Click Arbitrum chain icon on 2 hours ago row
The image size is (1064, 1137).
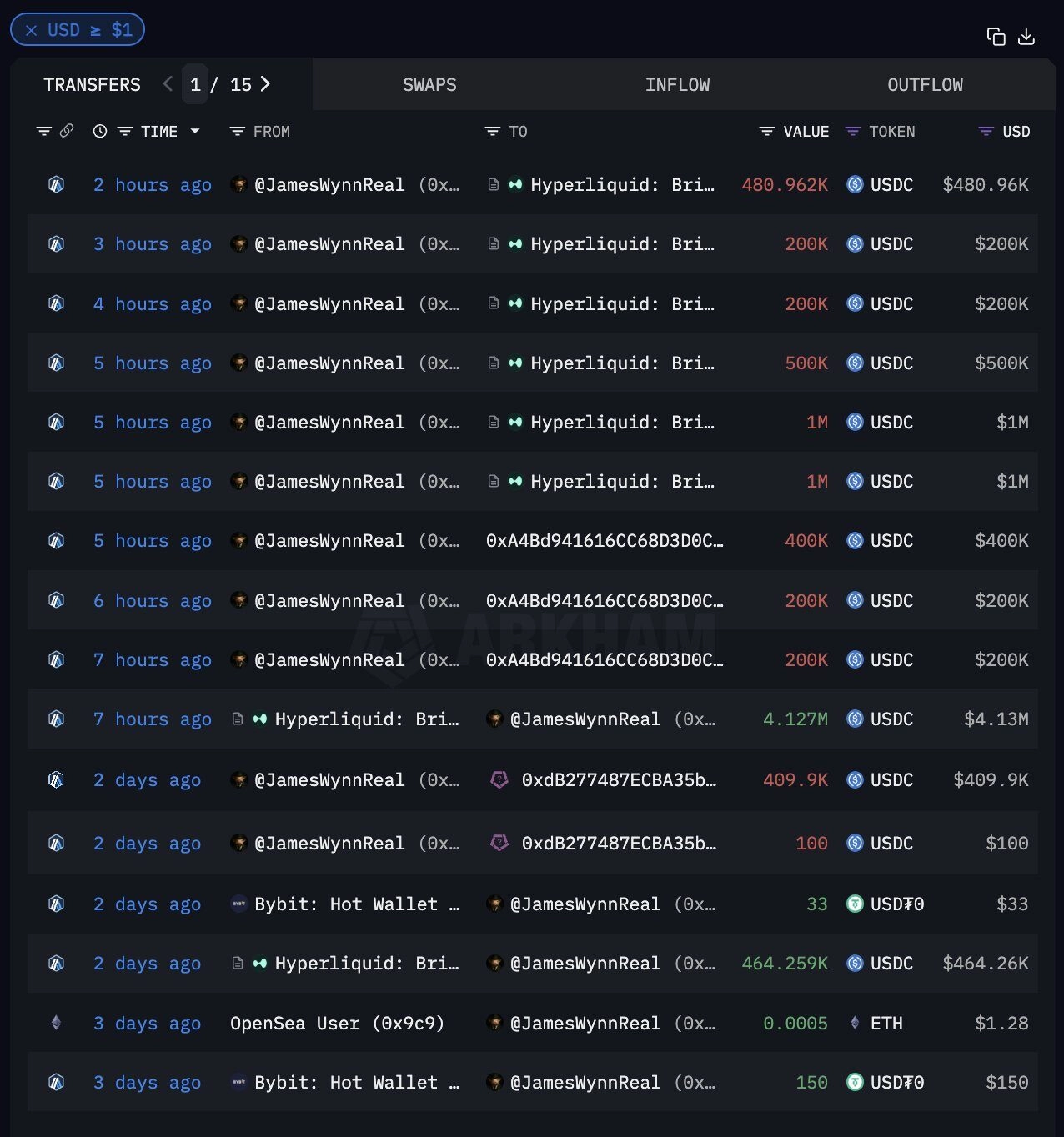click(56, 185)
